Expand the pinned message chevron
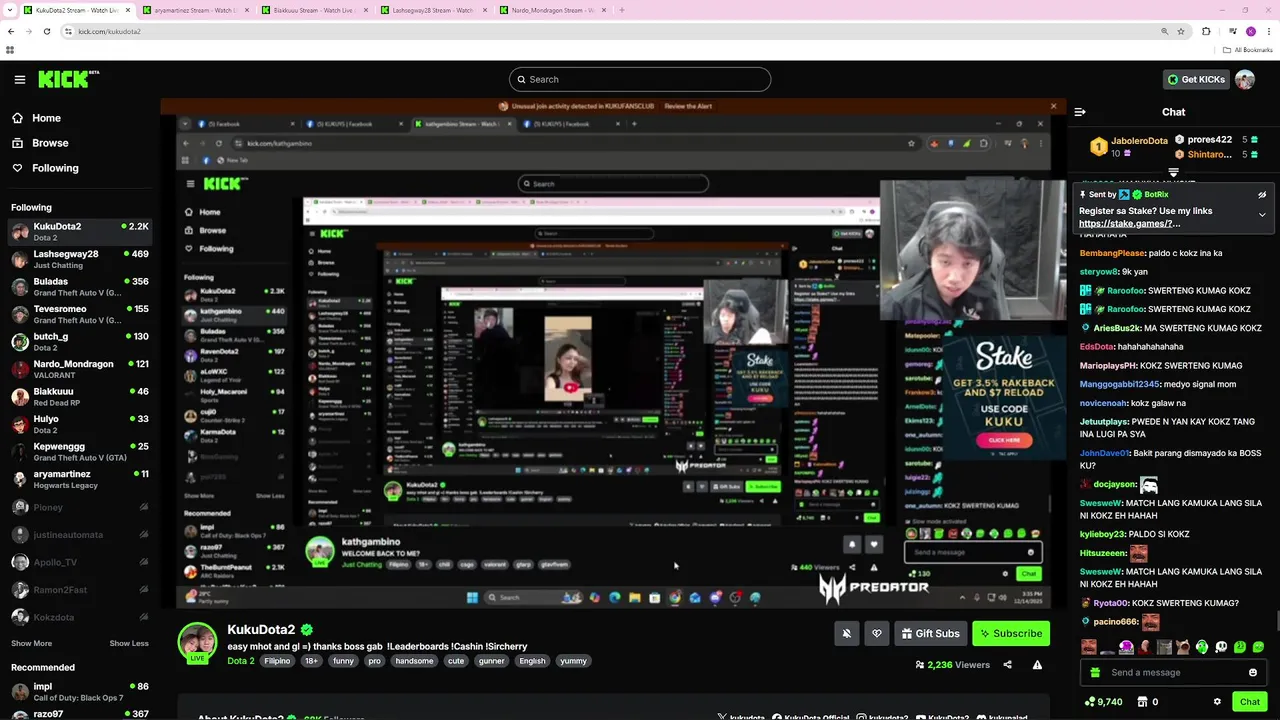1280x720 pixels. point(1262,214)
